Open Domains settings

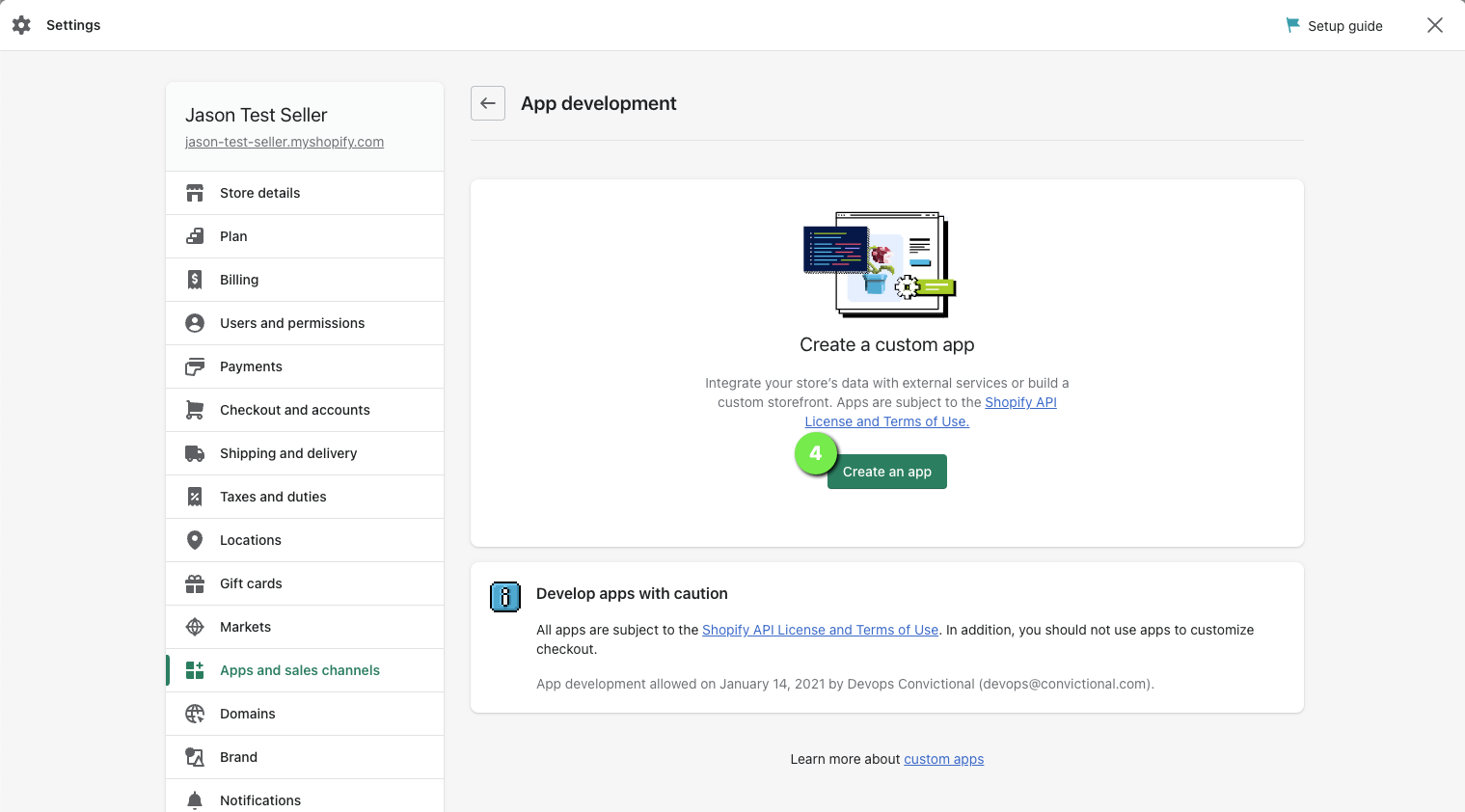(x=305, y=714)
